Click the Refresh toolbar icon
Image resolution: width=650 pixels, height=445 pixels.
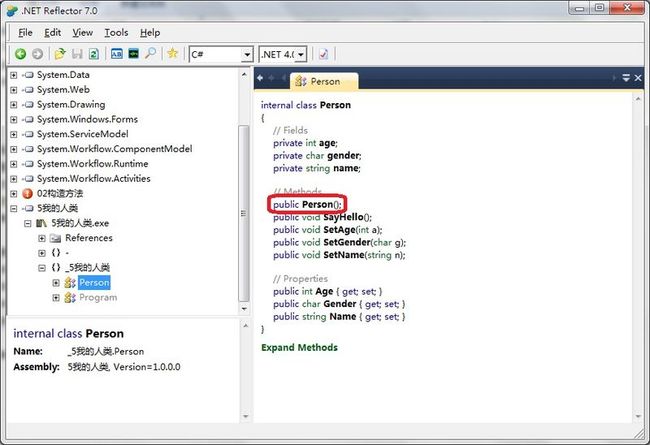click(x=94, y=54)
